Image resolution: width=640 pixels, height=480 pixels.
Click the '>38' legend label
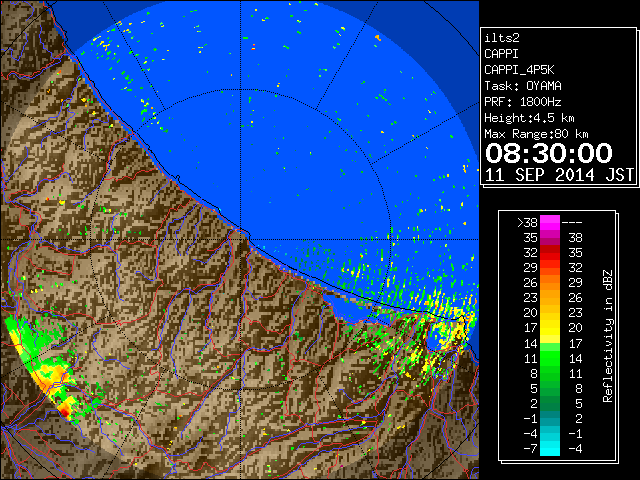pos(527,223)
